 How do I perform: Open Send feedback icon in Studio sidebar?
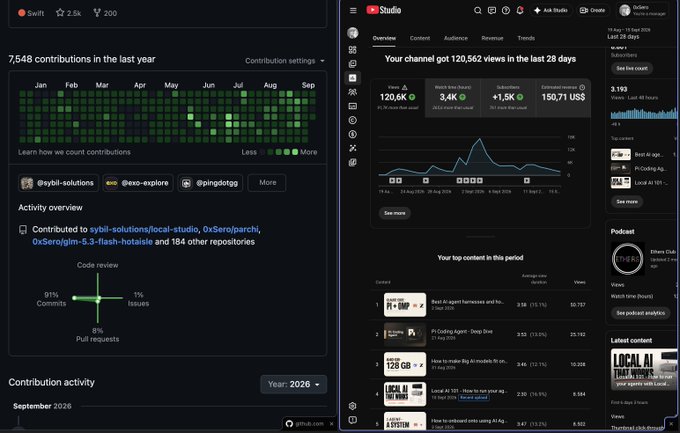[x=353, y=420]
